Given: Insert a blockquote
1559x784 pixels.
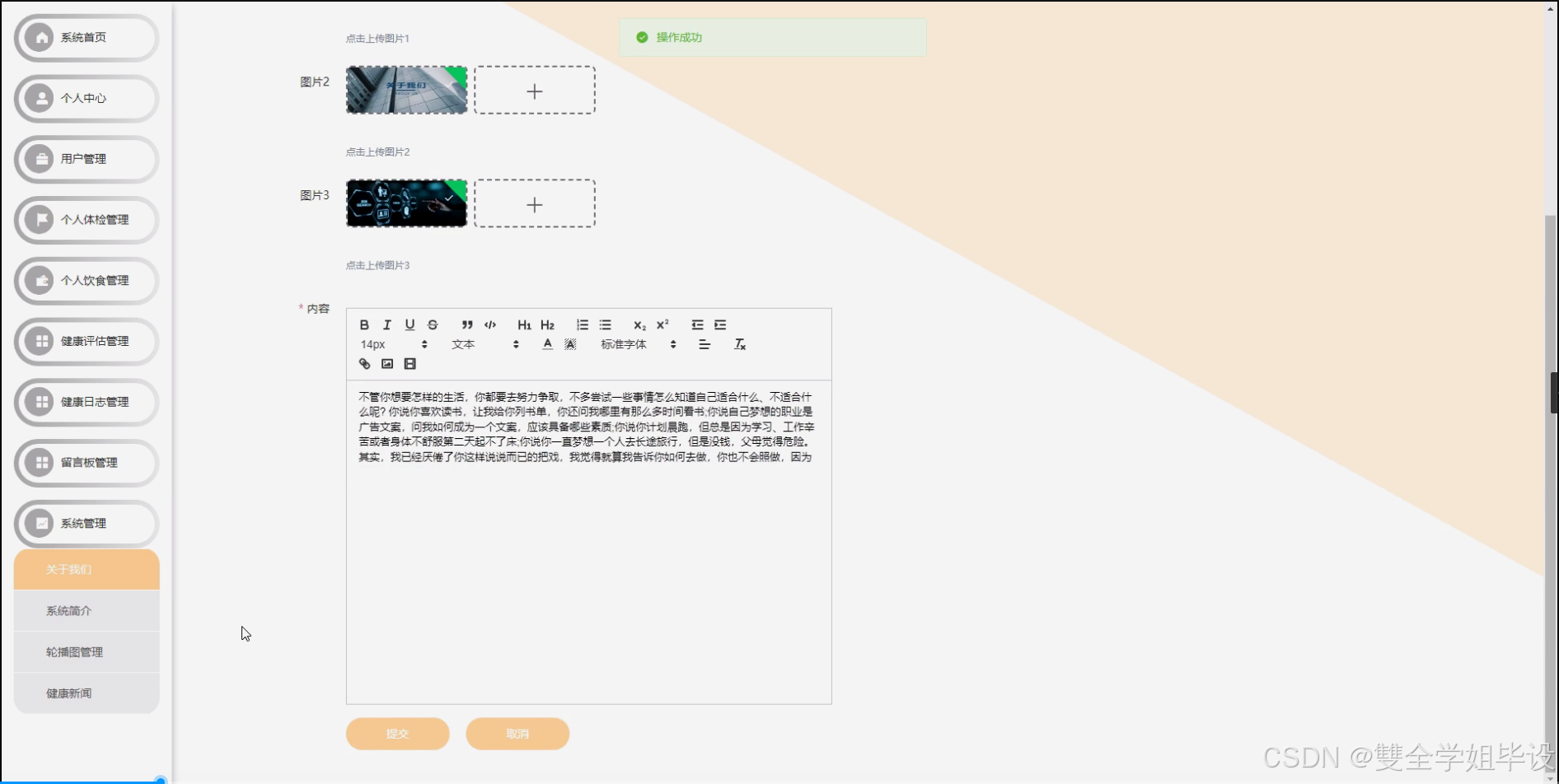Looking at the screenshot, I should pos(466,324).
